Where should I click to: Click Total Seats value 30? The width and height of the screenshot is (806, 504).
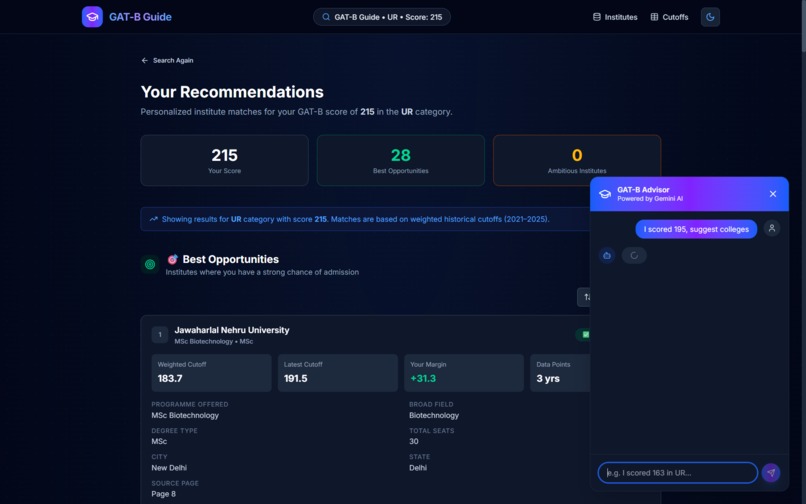pyautogui.click(x=414, y=441)
